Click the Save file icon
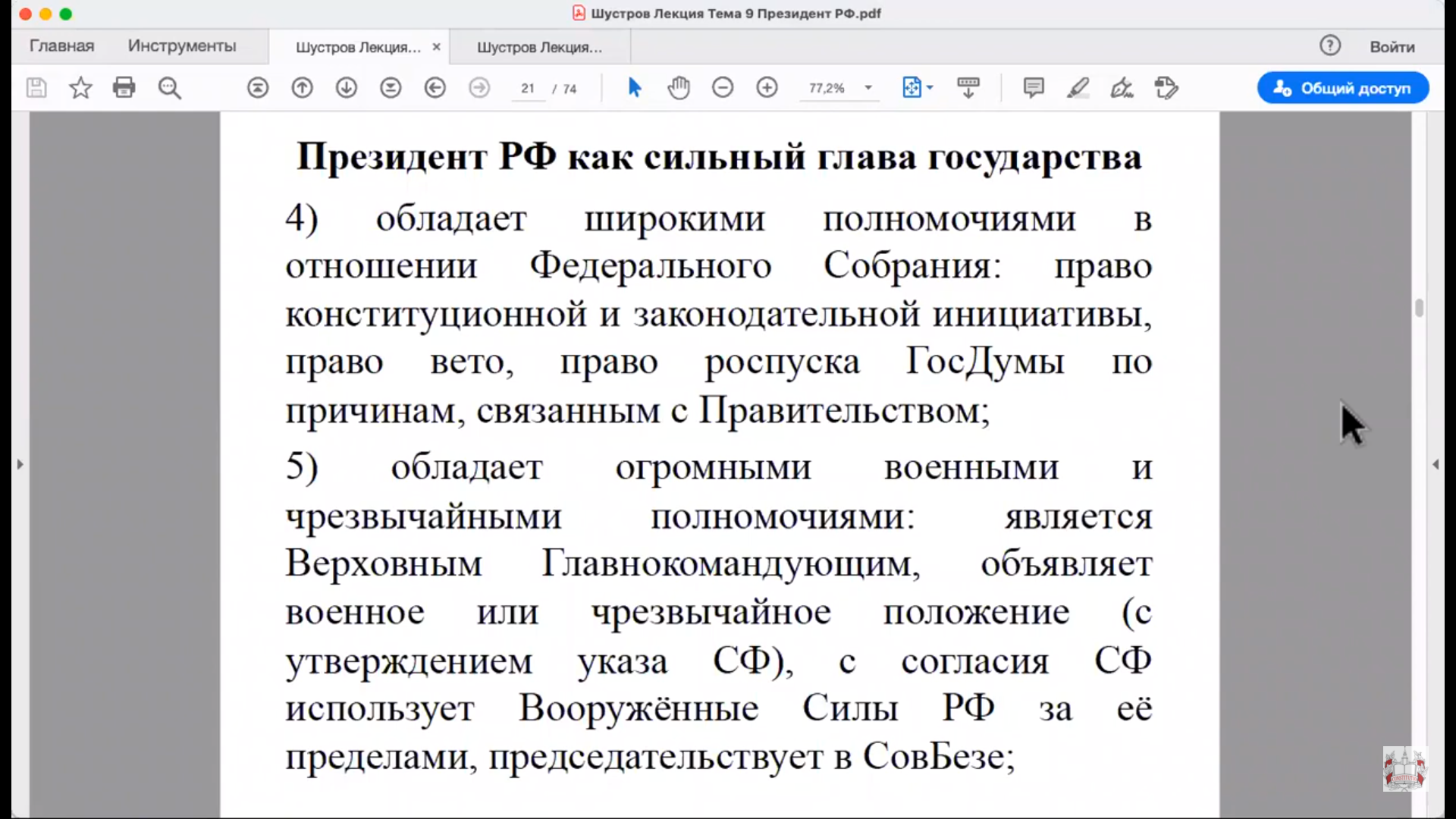1456x819 pixels. 36,88
